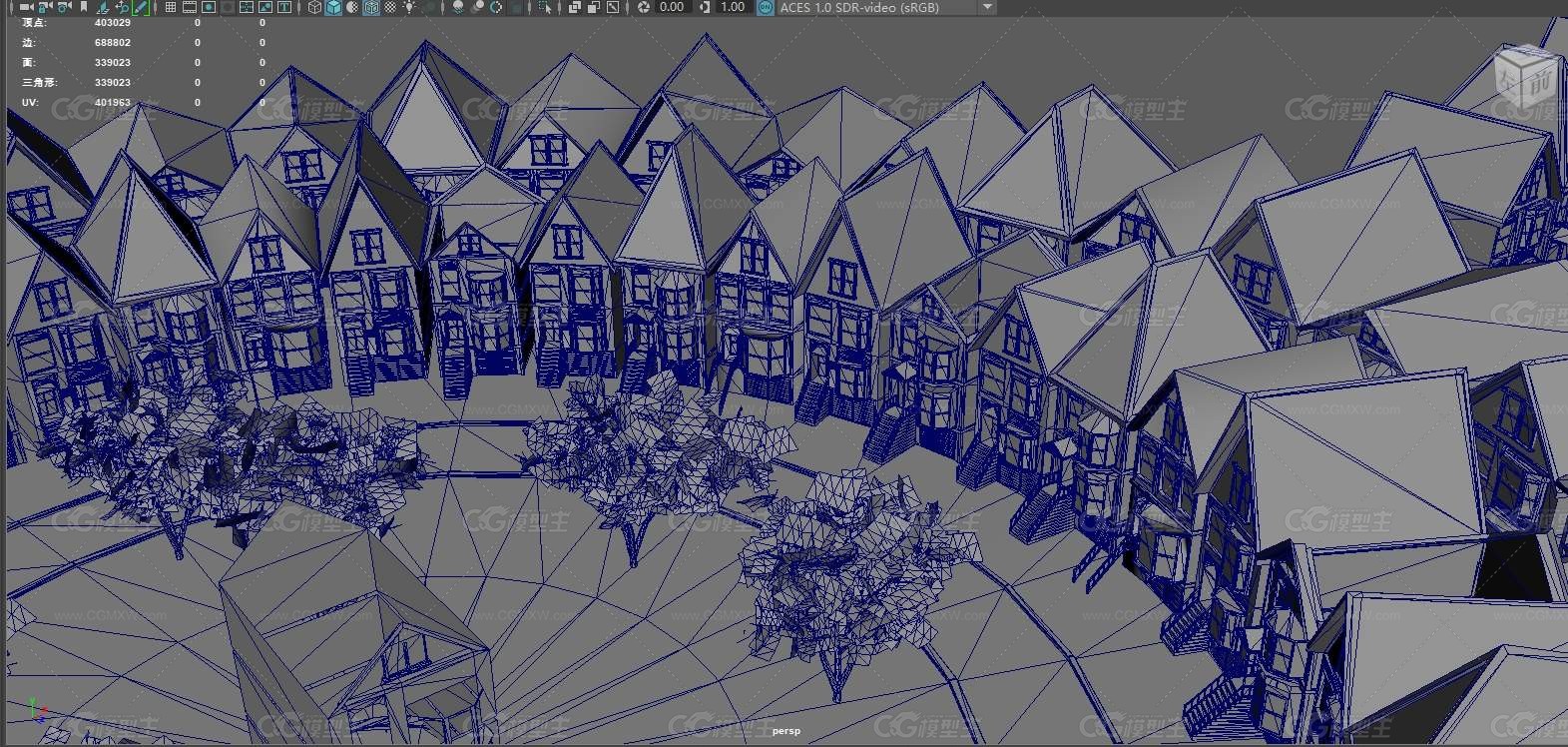This screenshot has width=1568, height=747.
Task: Toggle the Motion Blur icon
Action: (478, 7)
